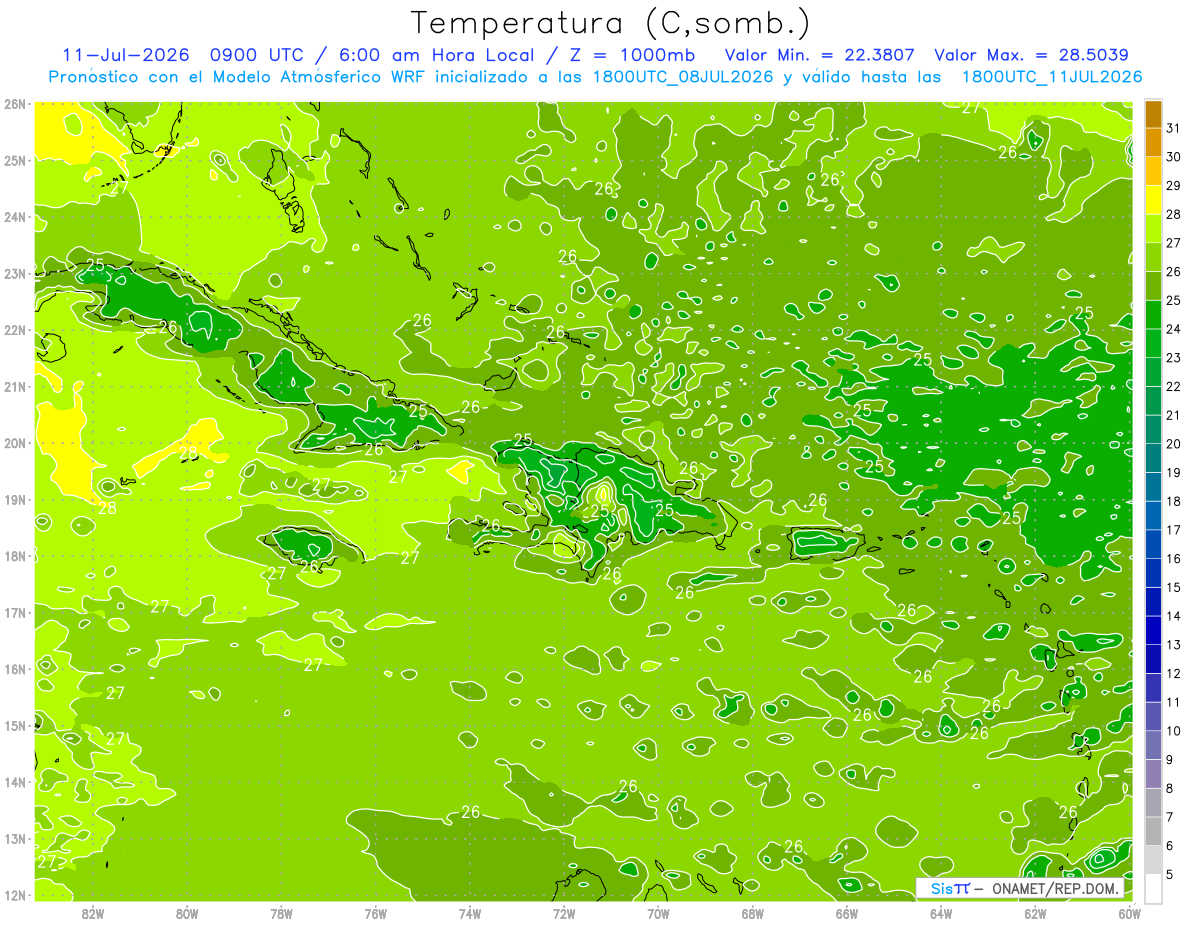Click the 76W longitude axis label
Screen dimensions: 1200x927
375,913
